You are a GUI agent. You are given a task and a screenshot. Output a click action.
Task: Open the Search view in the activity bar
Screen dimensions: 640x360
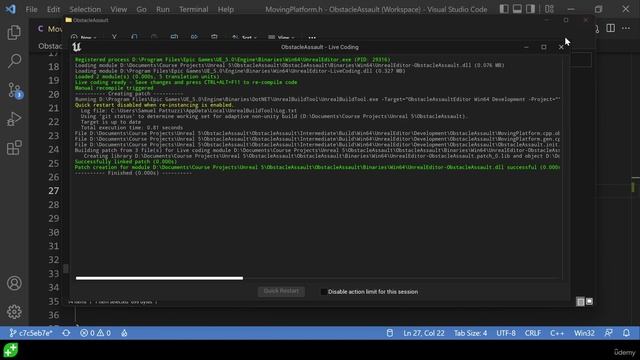tap(14, 61)
